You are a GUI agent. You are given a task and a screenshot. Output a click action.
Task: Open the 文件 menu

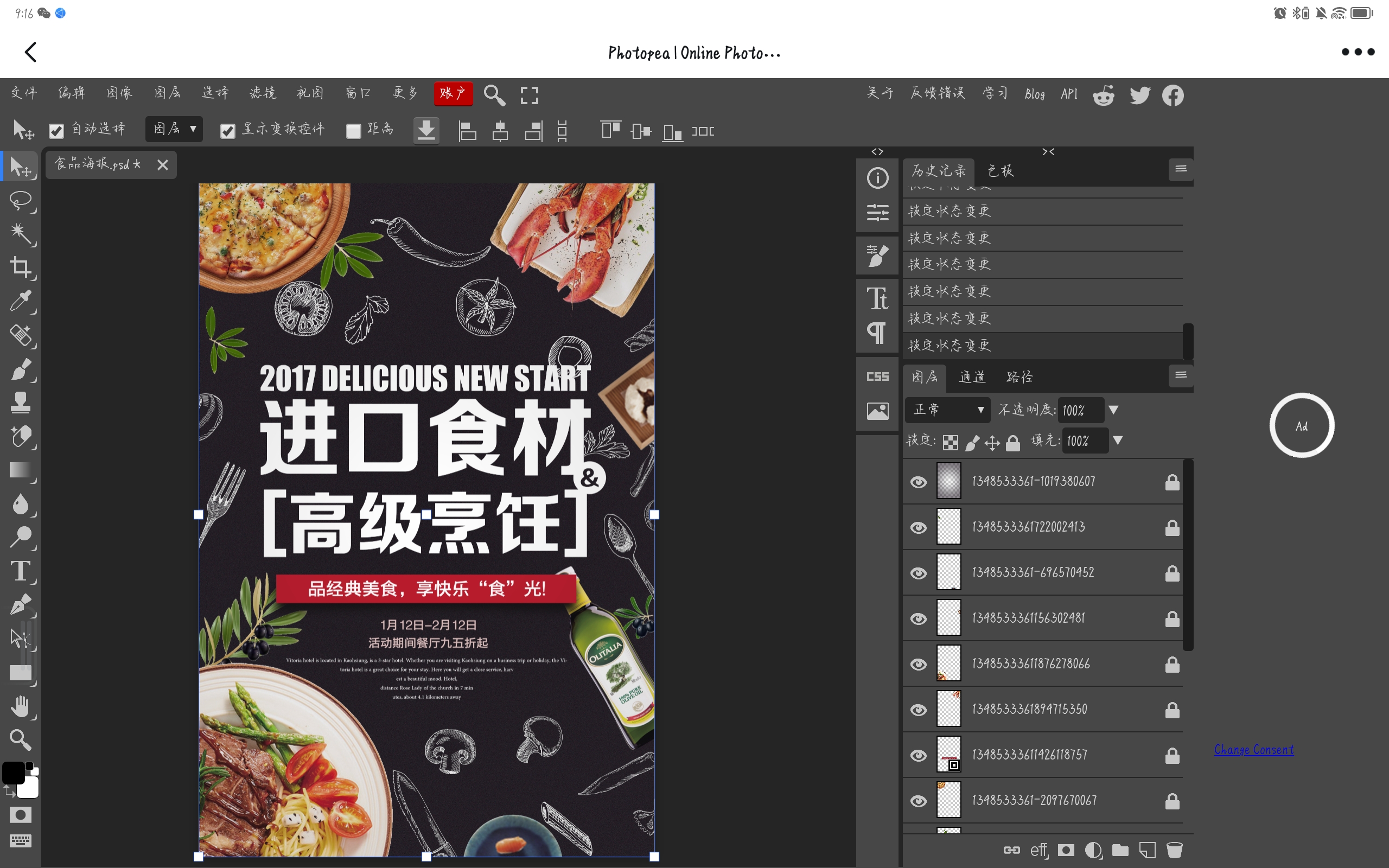point(24,93)
